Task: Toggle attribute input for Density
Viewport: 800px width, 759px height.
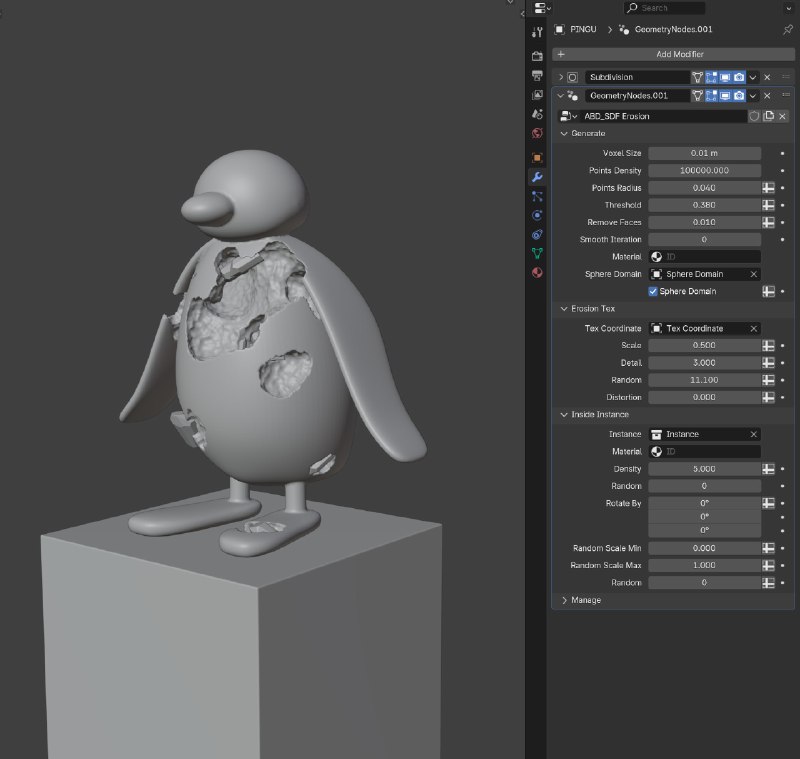Action: pyautogui.click(x=768, y=469)
